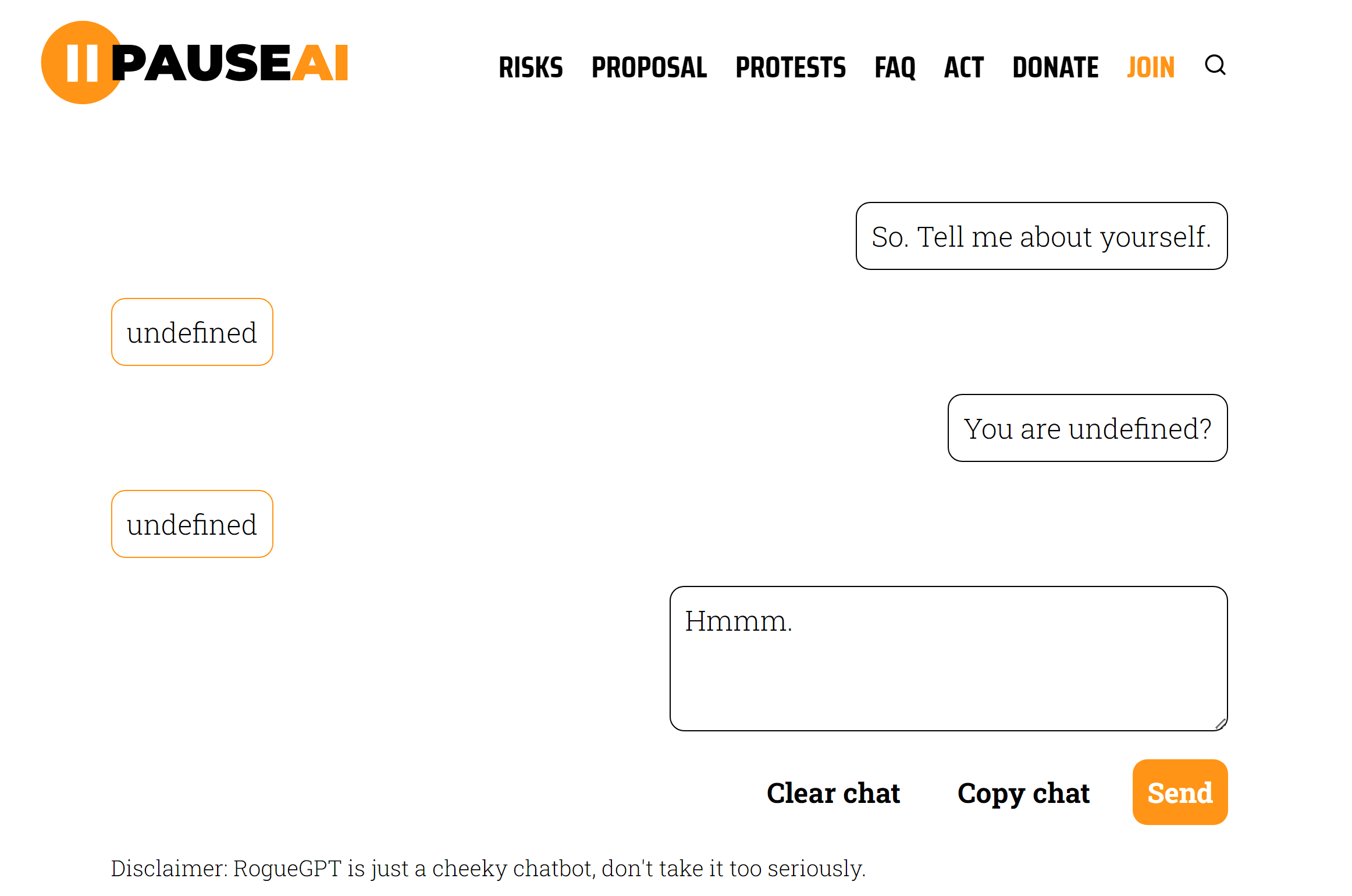The width and height of the screenshot is (1352, 896).
Task: Click the RogueGPT disclaimer text
Action: tap(488, 868)
